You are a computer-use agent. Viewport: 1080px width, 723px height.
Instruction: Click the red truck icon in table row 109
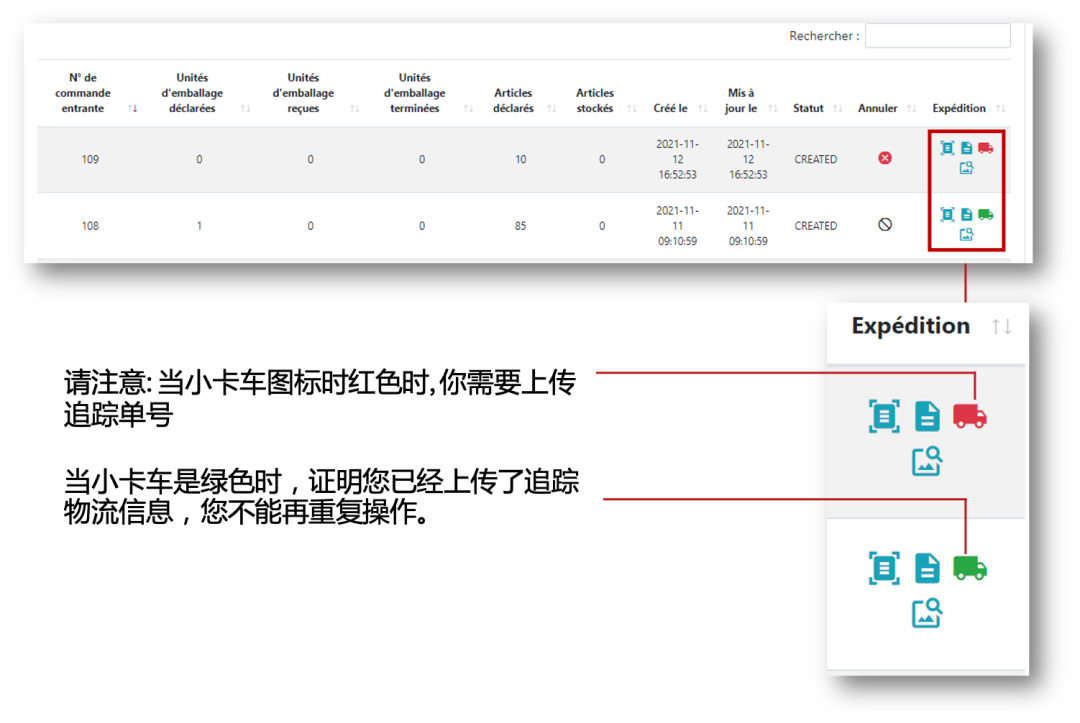[x=985, y=148]
